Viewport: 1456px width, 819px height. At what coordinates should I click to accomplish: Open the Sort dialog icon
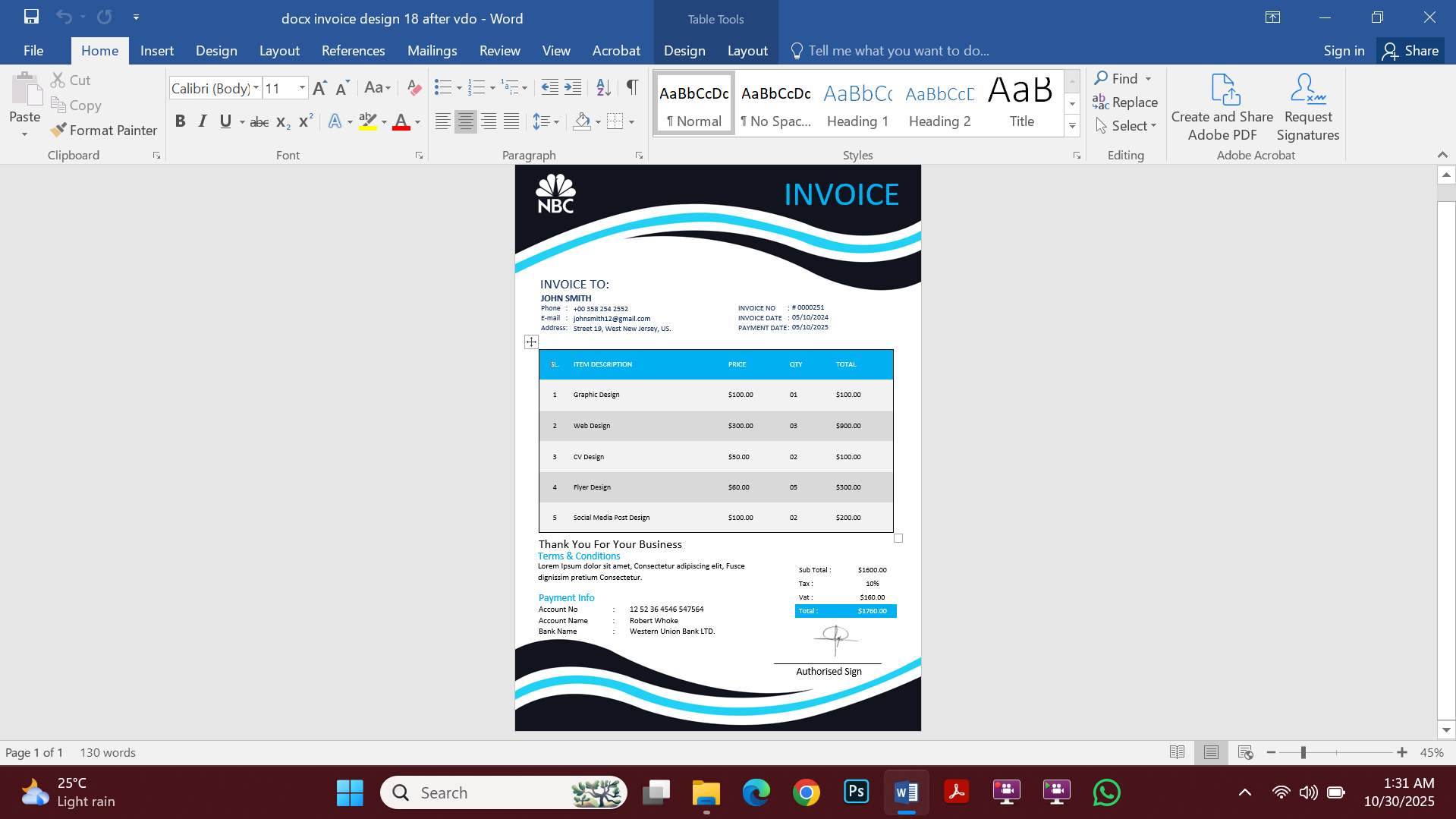click(603, 87)
